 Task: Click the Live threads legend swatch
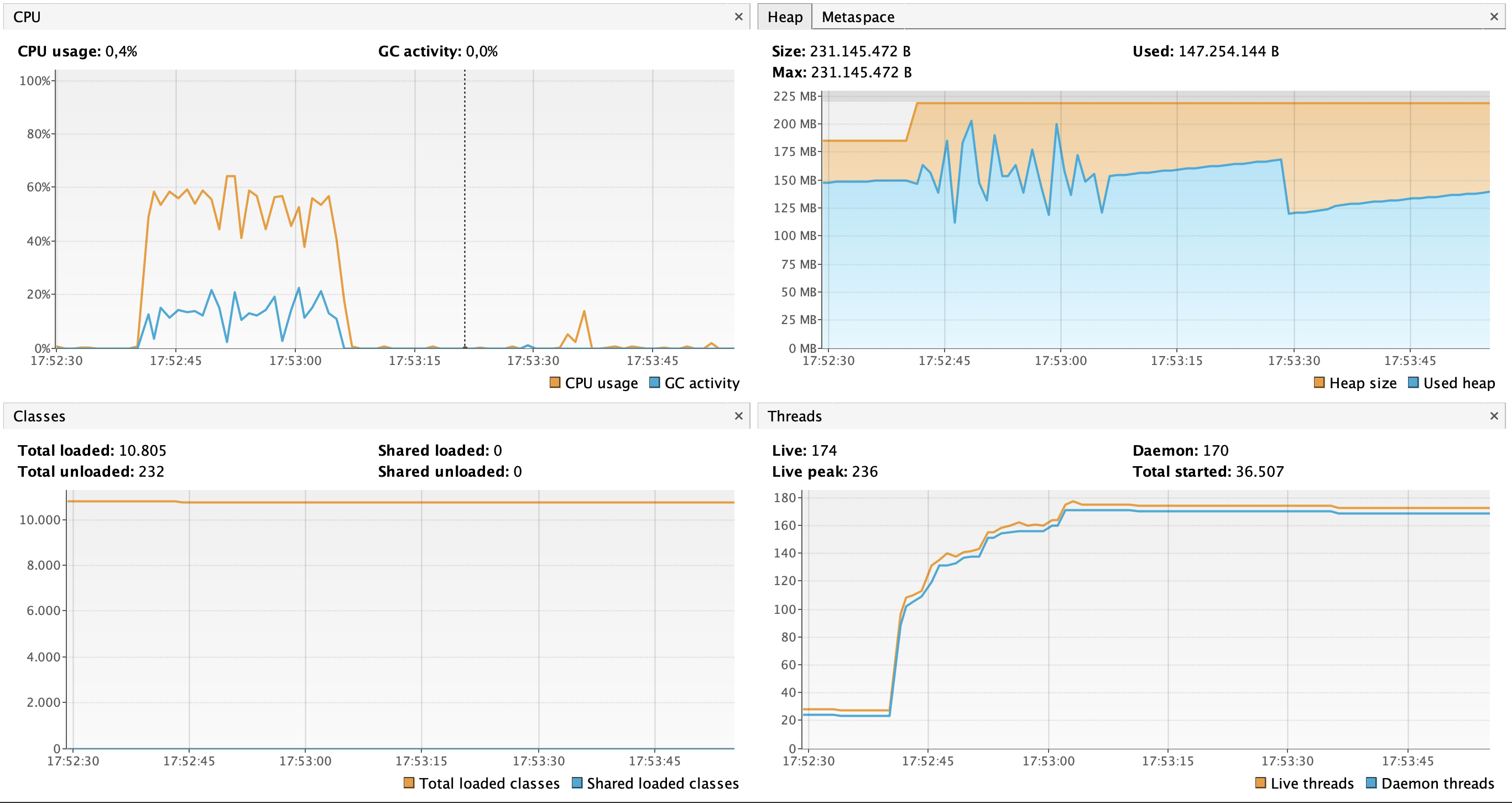[x=1260, y=783]
